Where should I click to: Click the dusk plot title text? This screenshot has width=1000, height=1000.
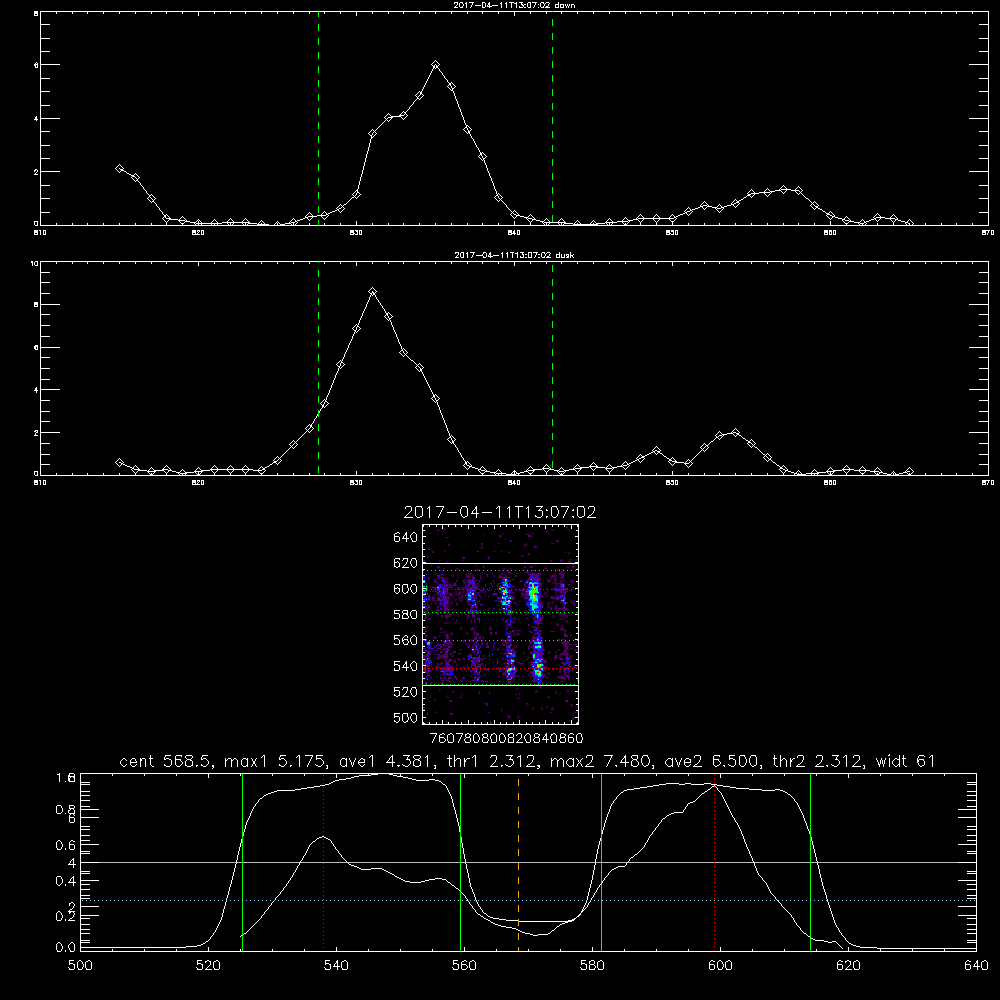pyautogui.click(x=514, y=254)
